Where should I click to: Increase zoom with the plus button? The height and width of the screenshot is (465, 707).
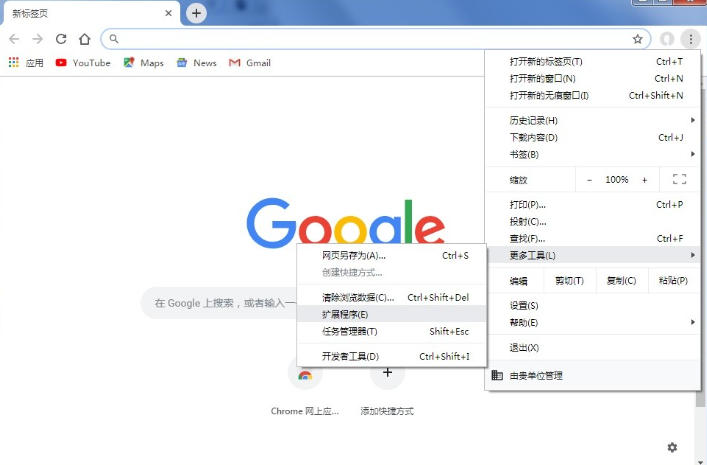point(644,179)
